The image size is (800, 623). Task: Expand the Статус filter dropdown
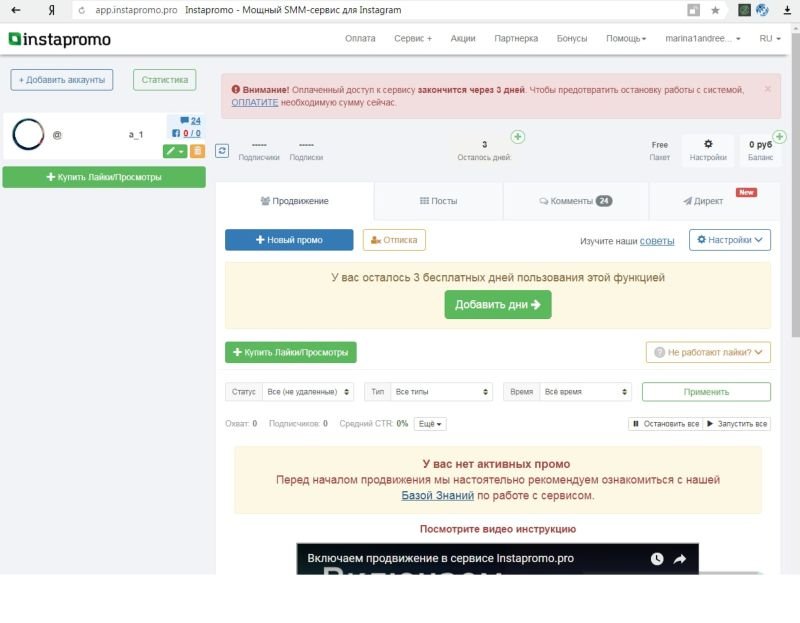click(x=307, y=392)
